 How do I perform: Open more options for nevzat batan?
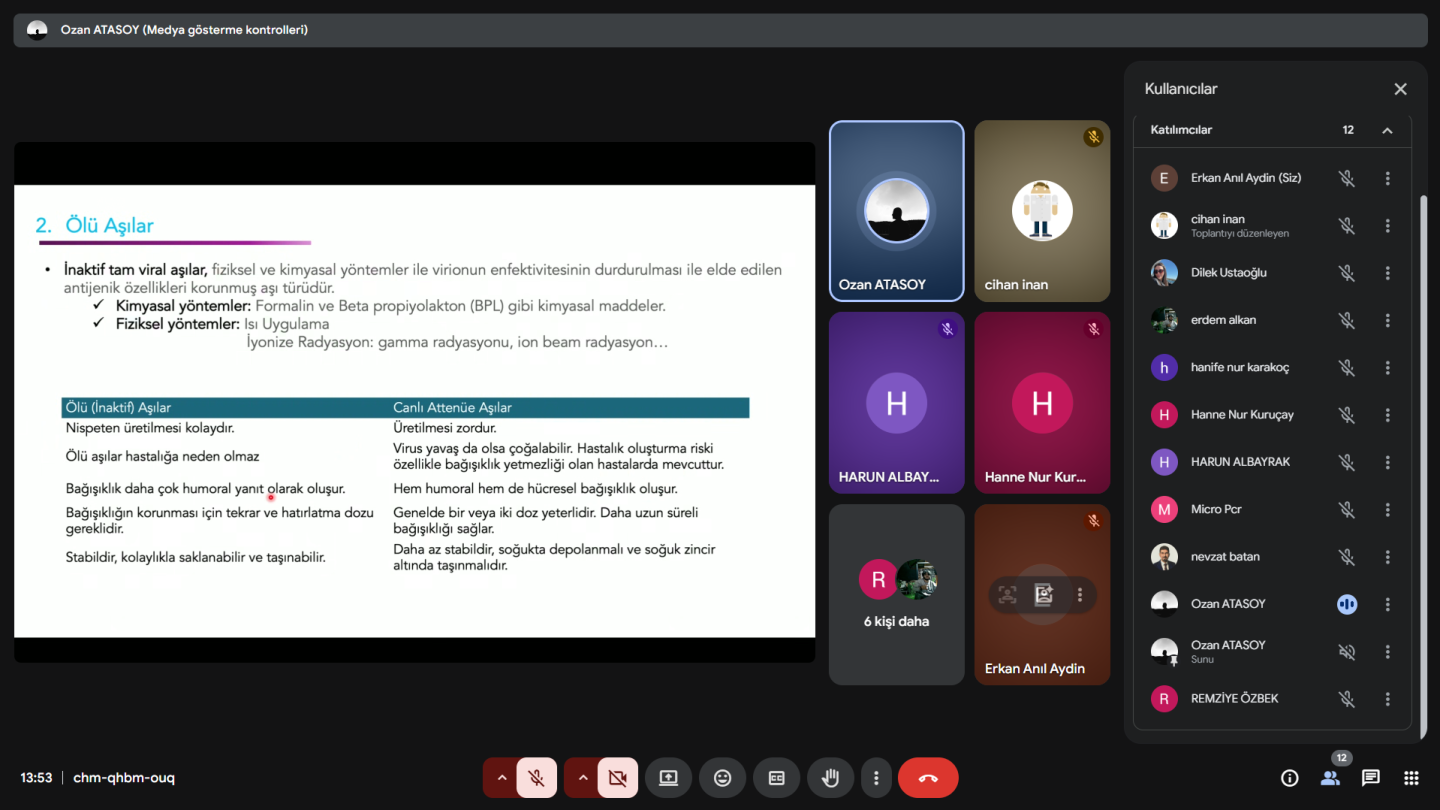click(1387, 557)
